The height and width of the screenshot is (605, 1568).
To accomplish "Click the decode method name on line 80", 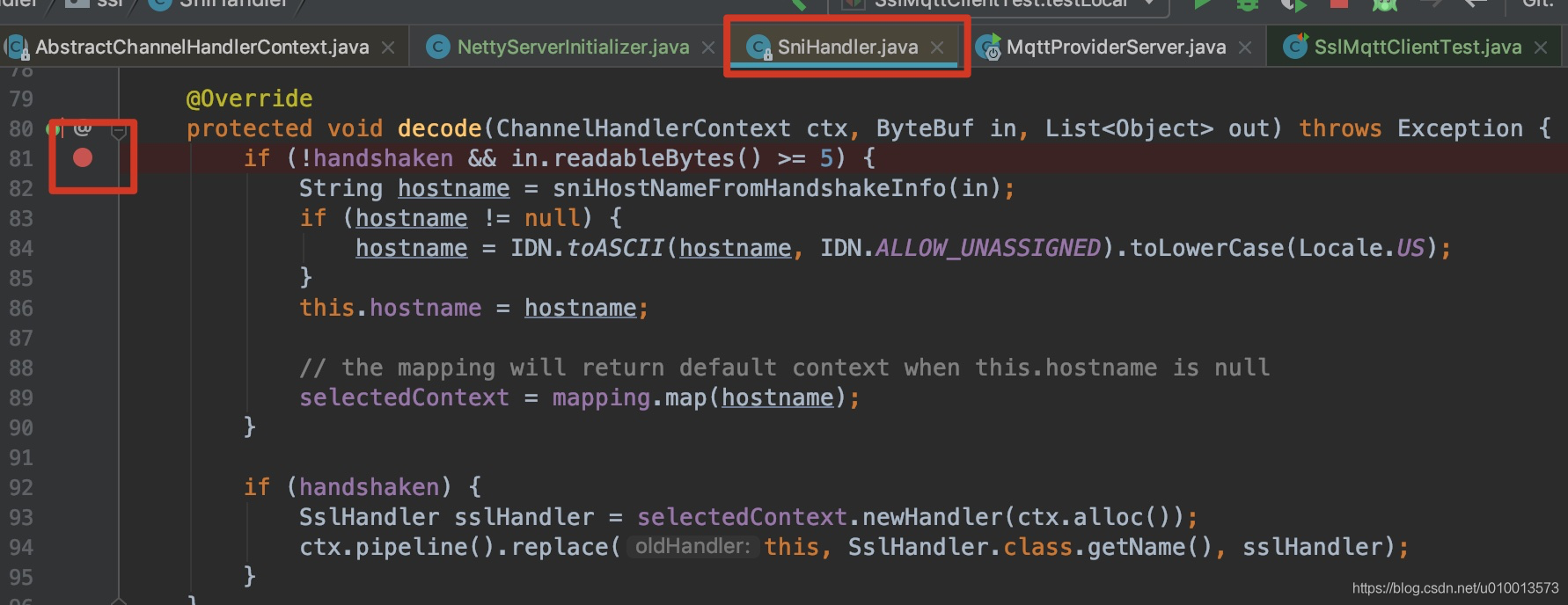I will 439,129.
